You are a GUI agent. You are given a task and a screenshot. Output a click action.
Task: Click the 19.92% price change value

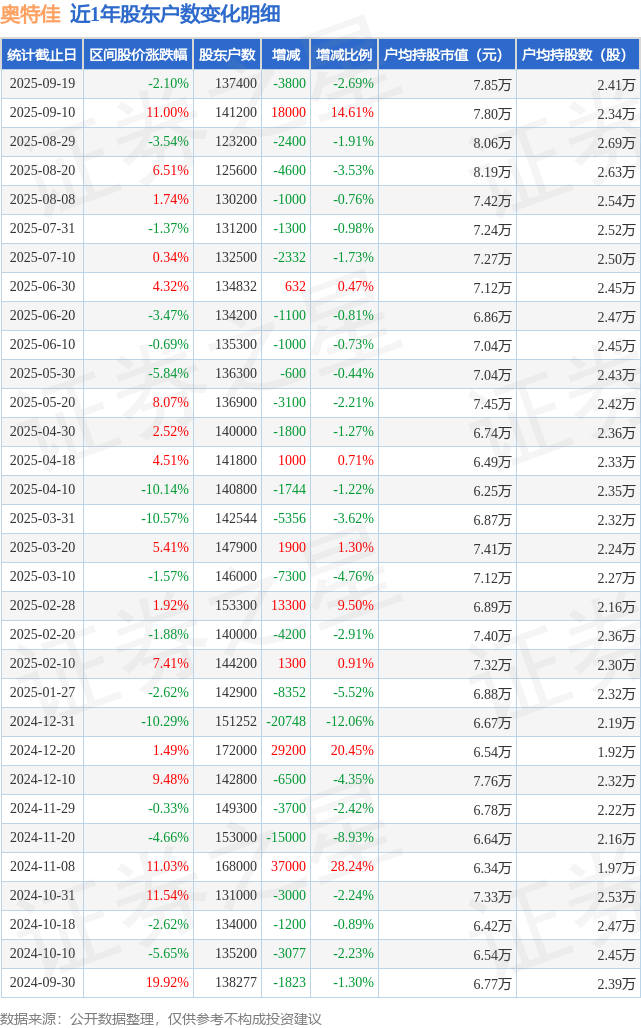coord(167,983)
